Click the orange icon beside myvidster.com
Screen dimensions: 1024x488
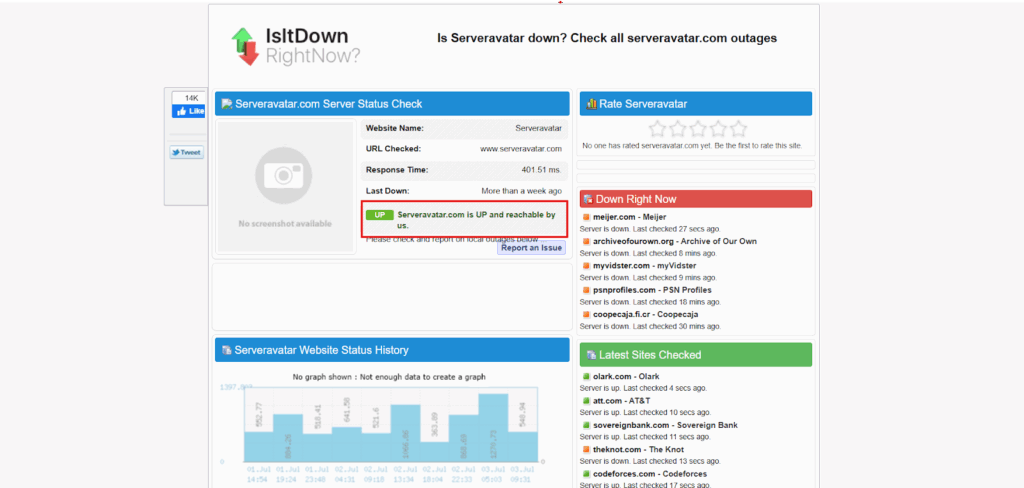click(x=586, y=266)
